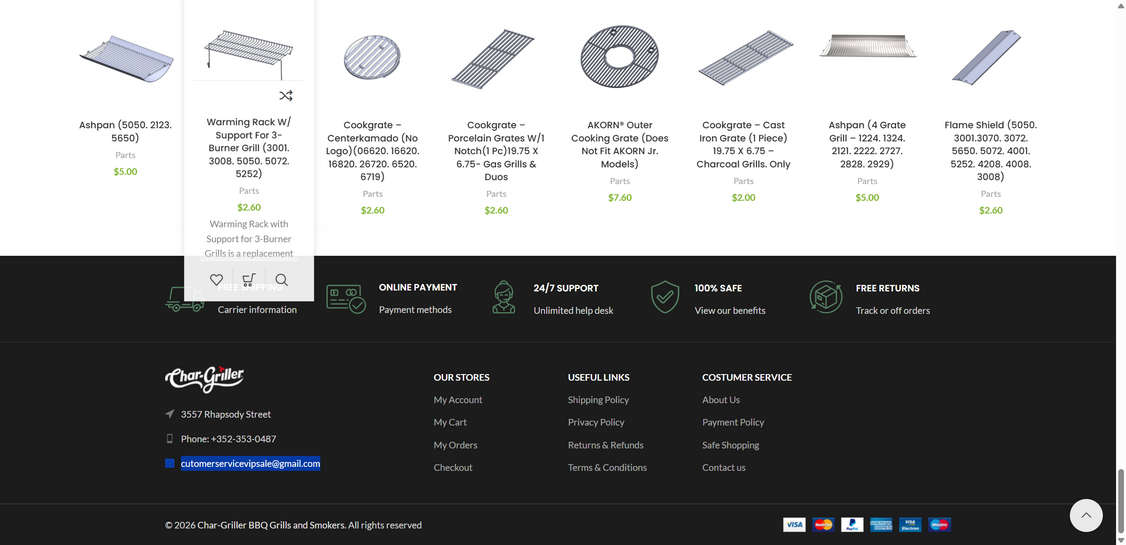Open My Account footer link
1126x545 pixels.
(x=458, y=400)
